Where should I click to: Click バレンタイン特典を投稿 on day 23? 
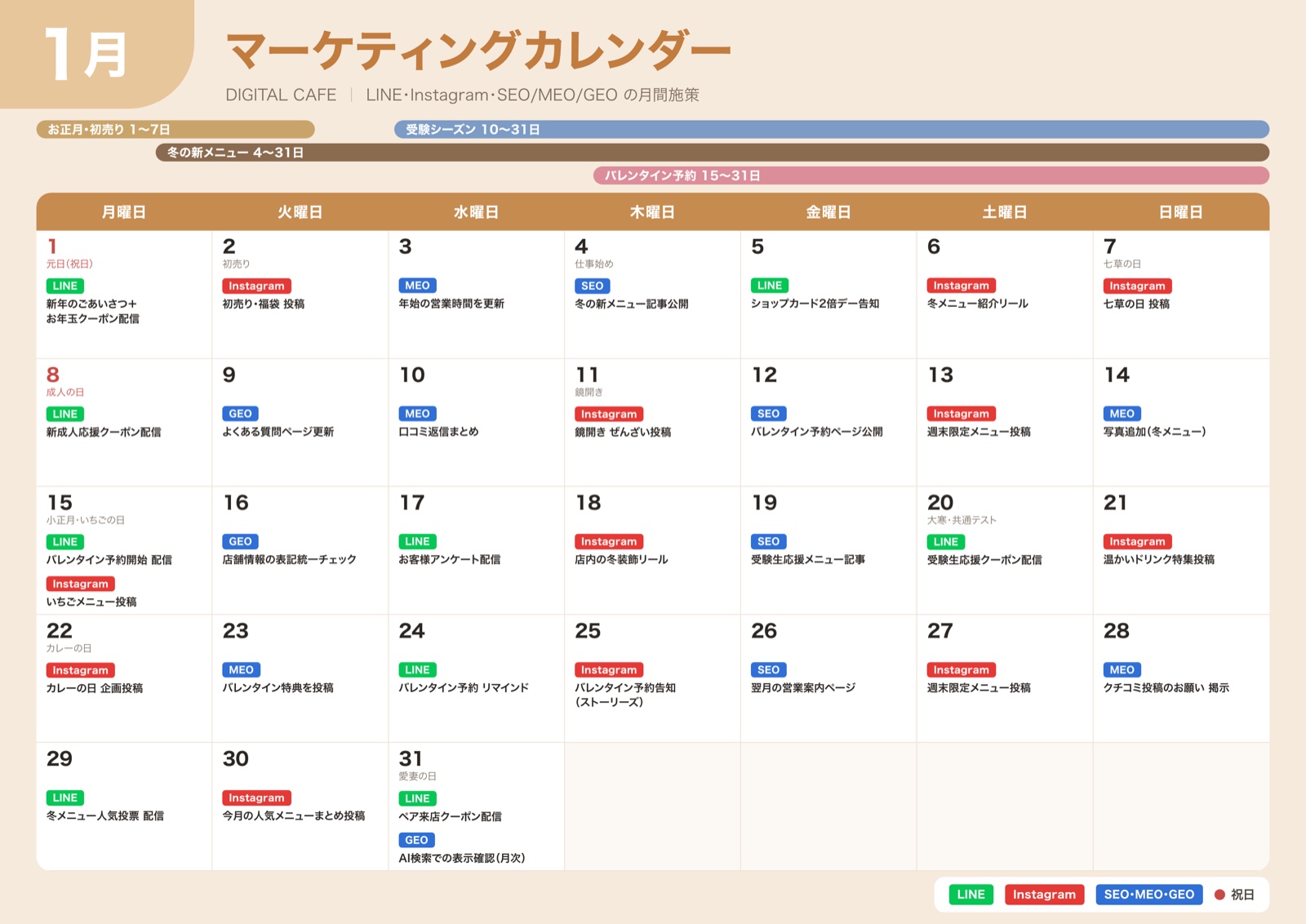pyautogui.click(x=278, y=688)
